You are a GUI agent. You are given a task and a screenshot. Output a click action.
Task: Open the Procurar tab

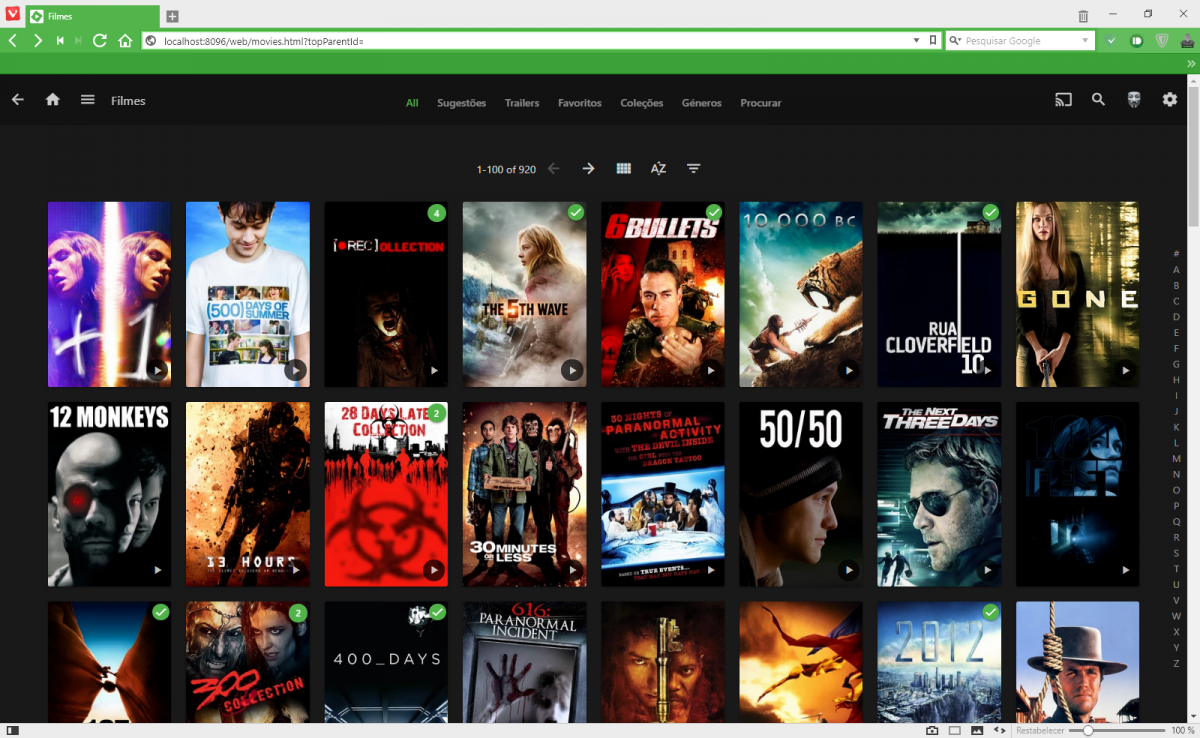(761, 103)
